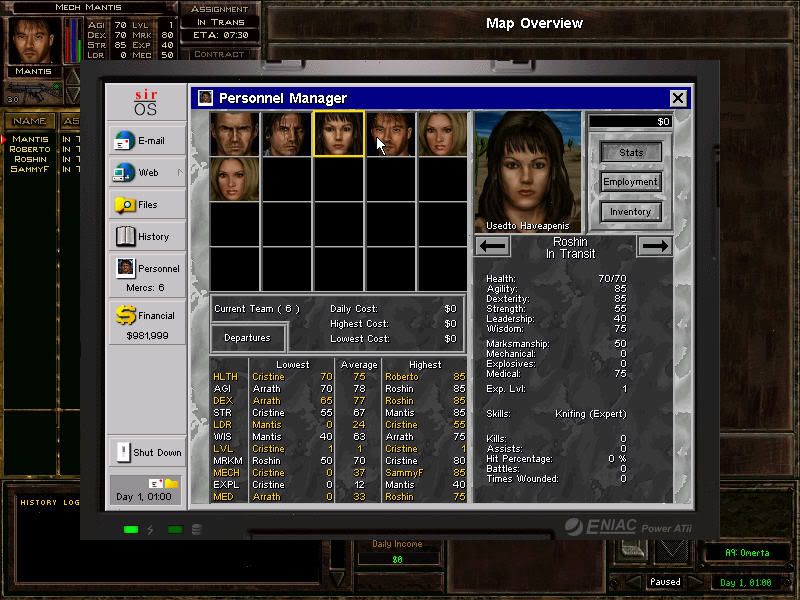This screenshot has height=600, width=800.
Task: Switch to the Inventory view
Action: click(630, 211)
